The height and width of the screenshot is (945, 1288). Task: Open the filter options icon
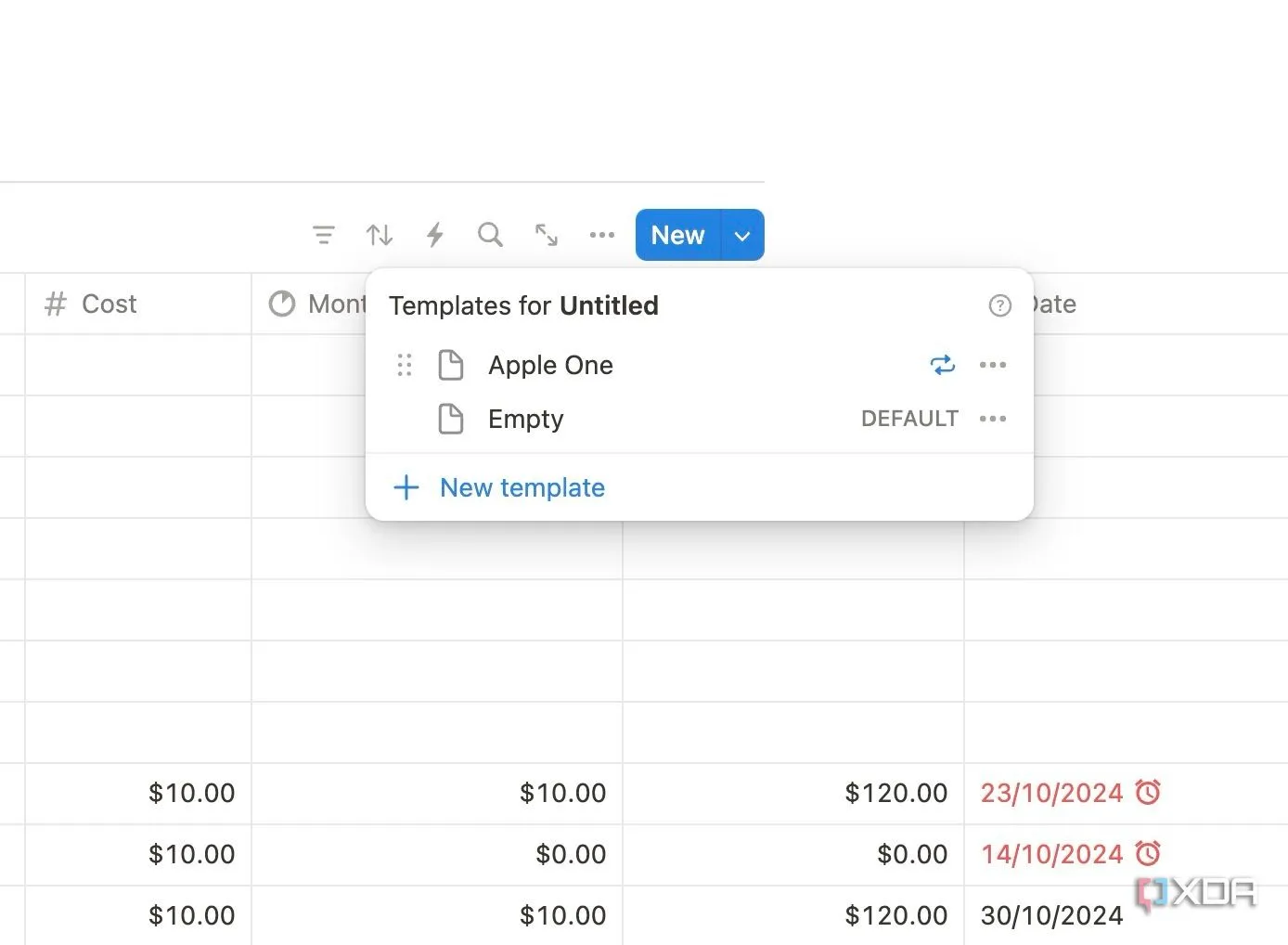click(x=323, y=235)
